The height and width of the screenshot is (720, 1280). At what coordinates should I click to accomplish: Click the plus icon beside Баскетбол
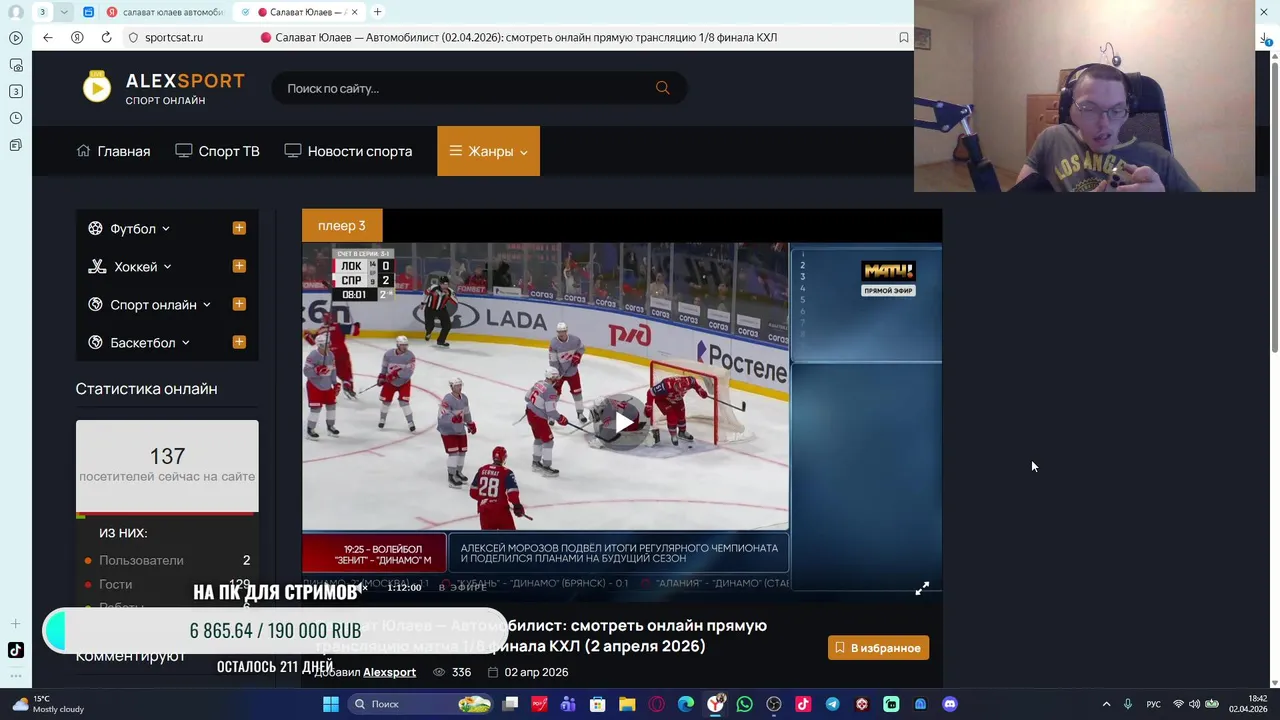click(239, 342)
